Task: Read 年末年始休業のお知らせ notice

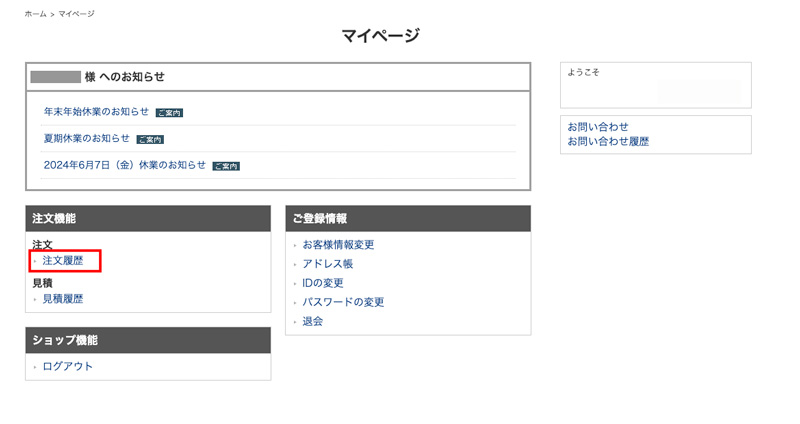Action: click(96, 111)
